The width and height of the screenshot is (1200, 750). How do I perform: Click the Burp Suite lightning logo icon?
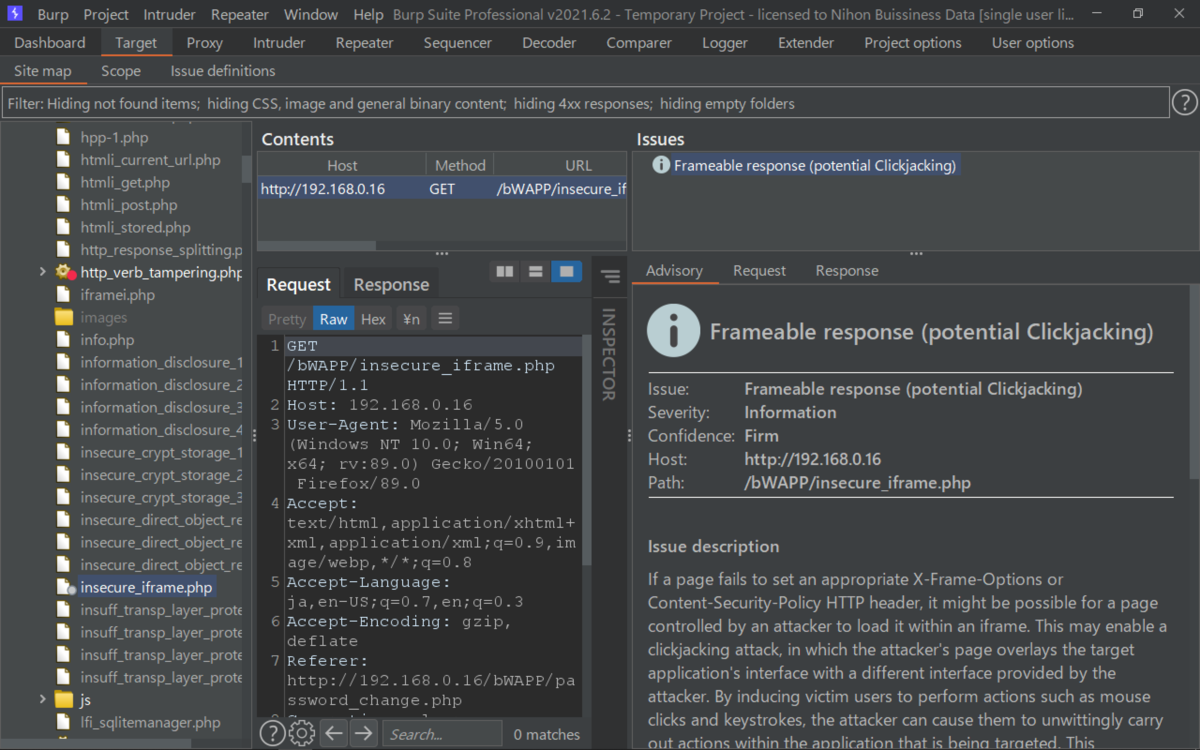[x=15, y=14]
